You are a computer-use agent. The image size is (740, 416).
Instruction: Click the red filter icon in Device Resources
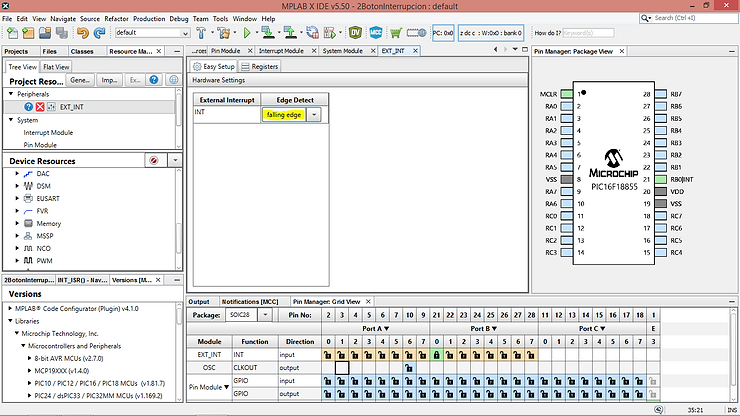154,161
